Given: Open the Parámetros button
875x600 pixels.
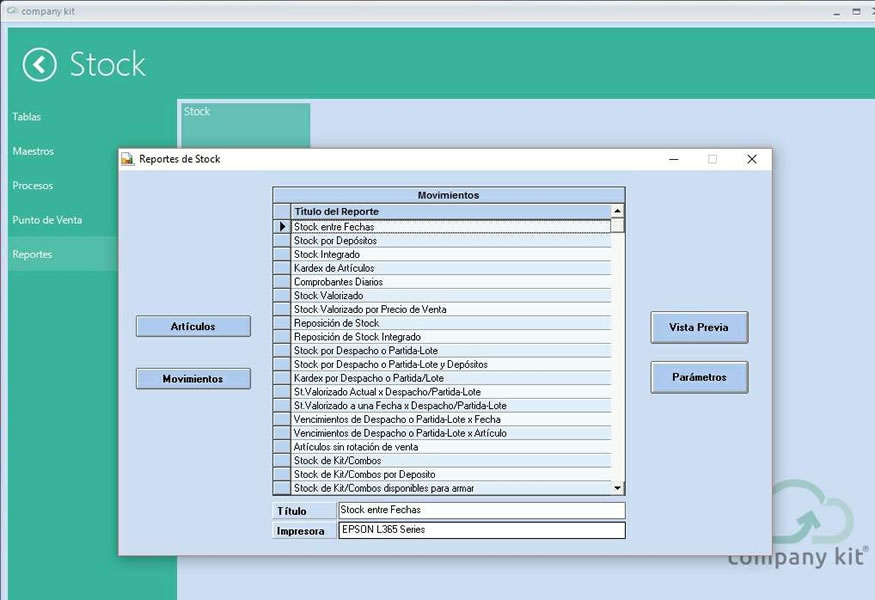Looking at the screenshot, I should (x=699, y=377).
